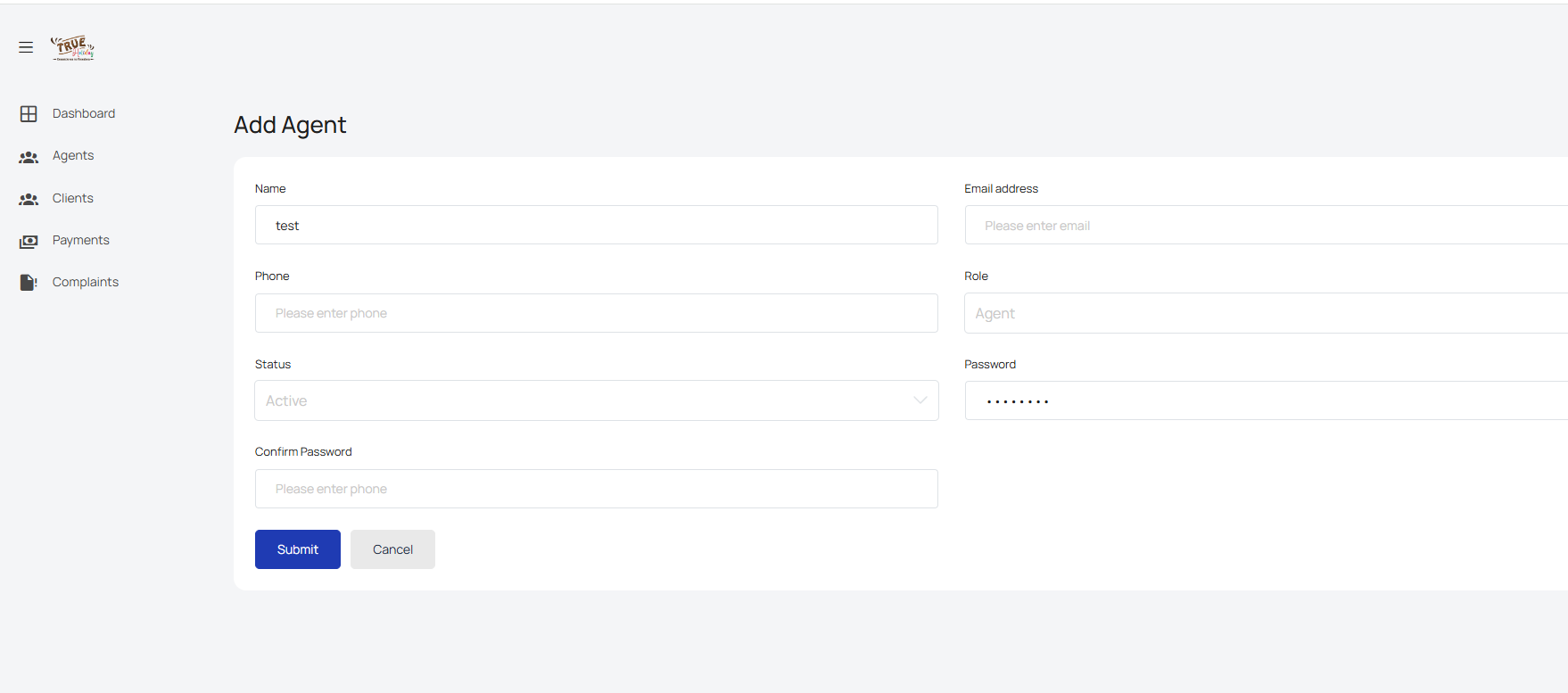Click the Complaints document icon

tap(29, 283)
